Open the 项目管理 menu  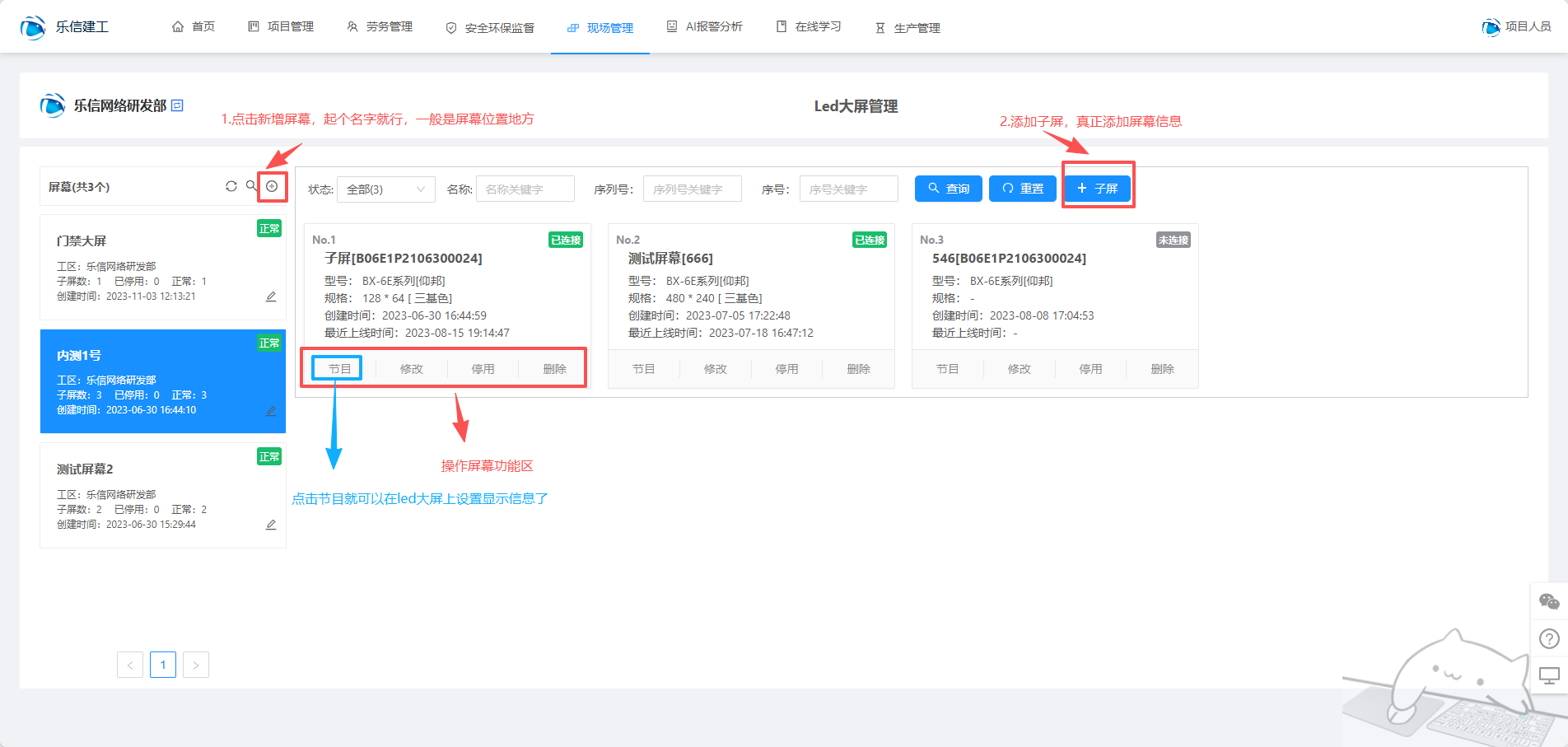(x=281, y=27)
